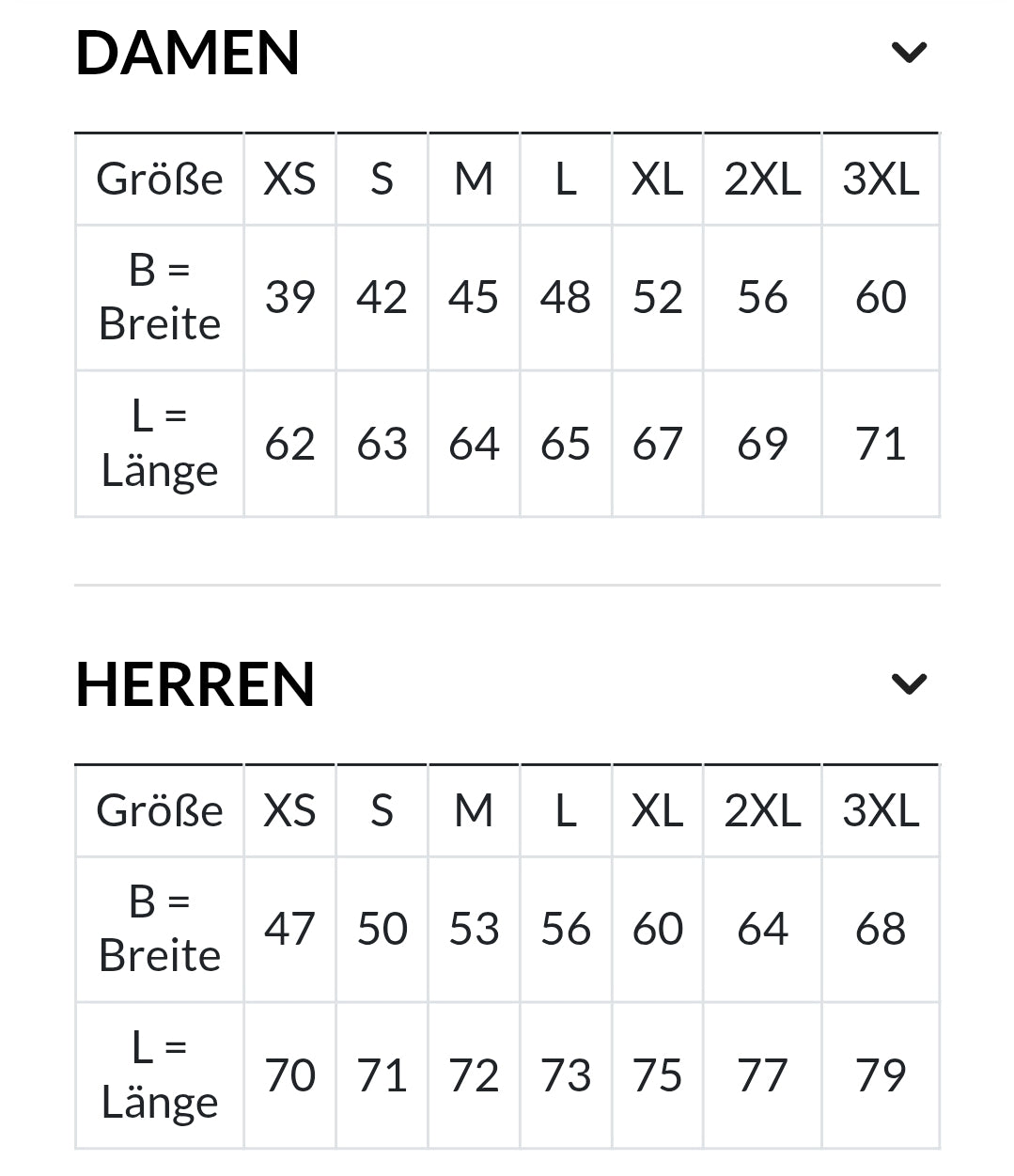Select Damen 2XL length value 69
The height and width of the screenshot is (1176, 1014).
click(762, 444)
